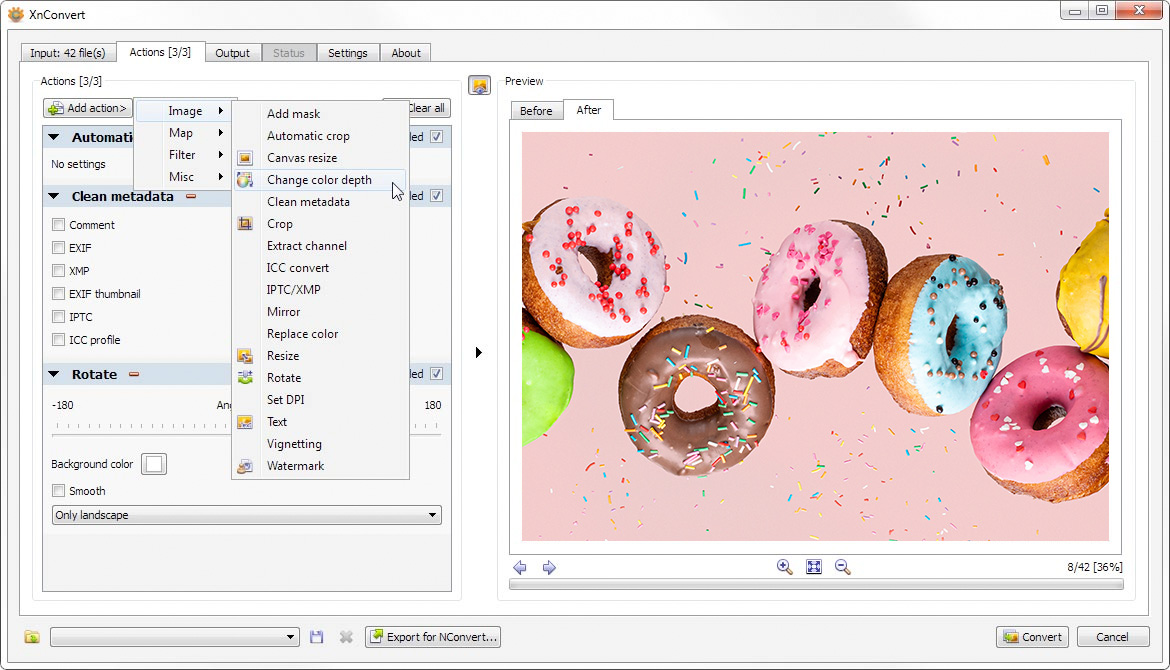
Task: Tick the EXIF thumbnail checkbox
Action: tap(58, 293)
